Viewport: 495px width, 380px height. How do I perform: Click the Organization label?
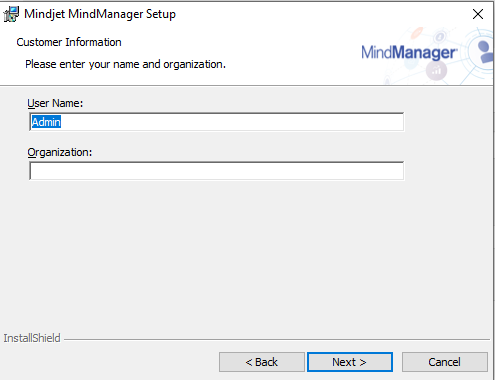(60, 152)
